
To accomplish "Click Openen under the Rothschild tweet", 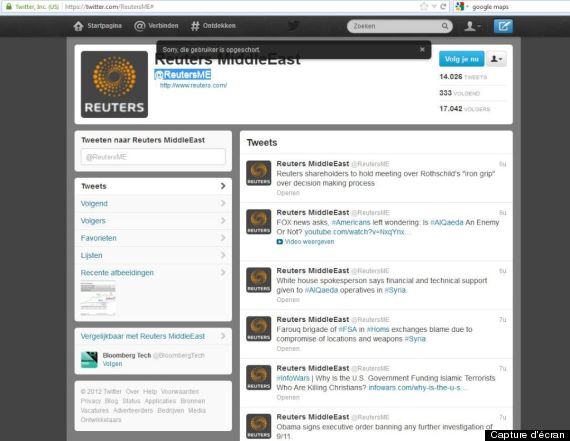I will (288, 193).
